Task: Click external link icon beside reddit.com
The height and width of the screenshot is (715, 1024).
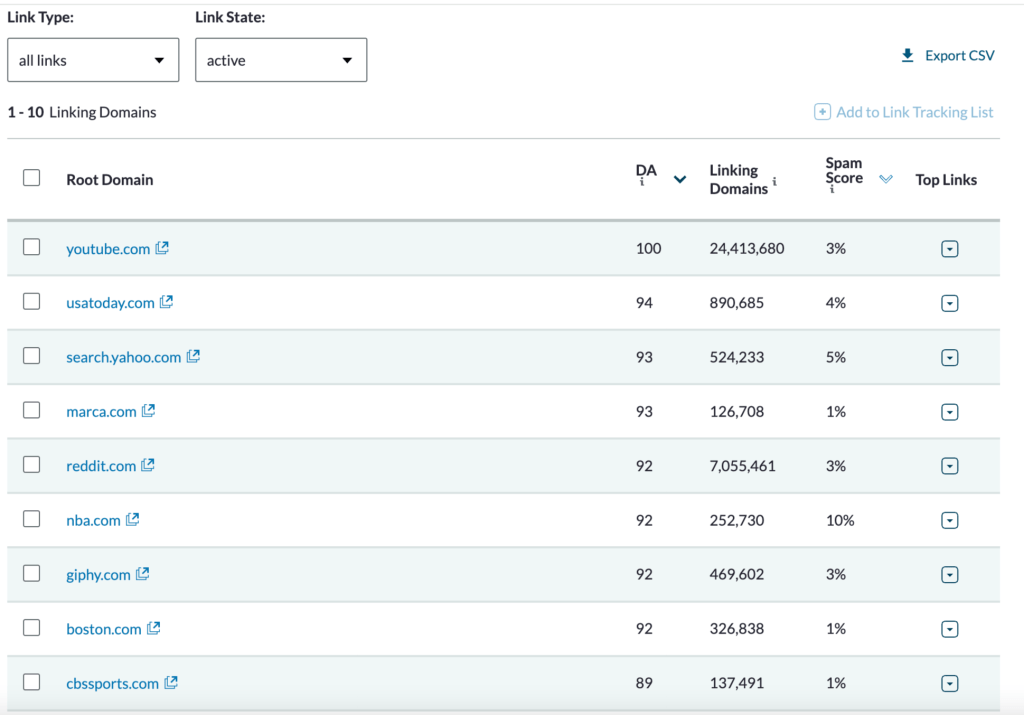Action: point(148,465)
